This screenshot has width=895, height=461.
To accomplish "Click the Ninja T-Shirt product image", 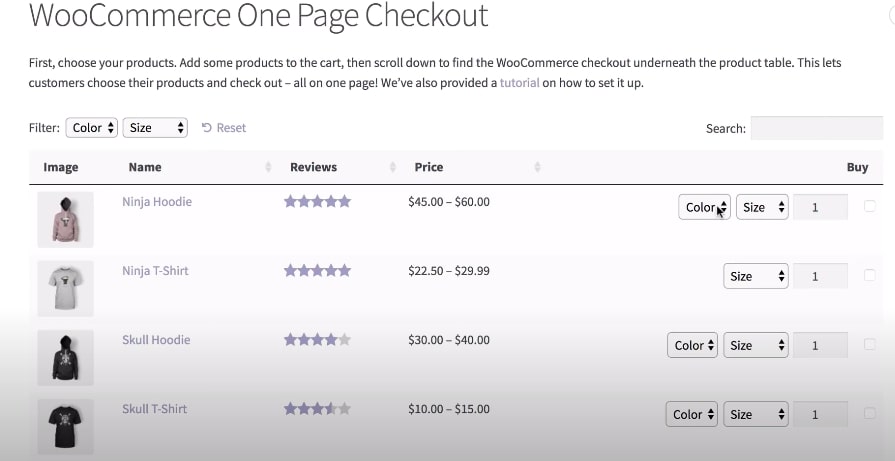I will [65, 288].
